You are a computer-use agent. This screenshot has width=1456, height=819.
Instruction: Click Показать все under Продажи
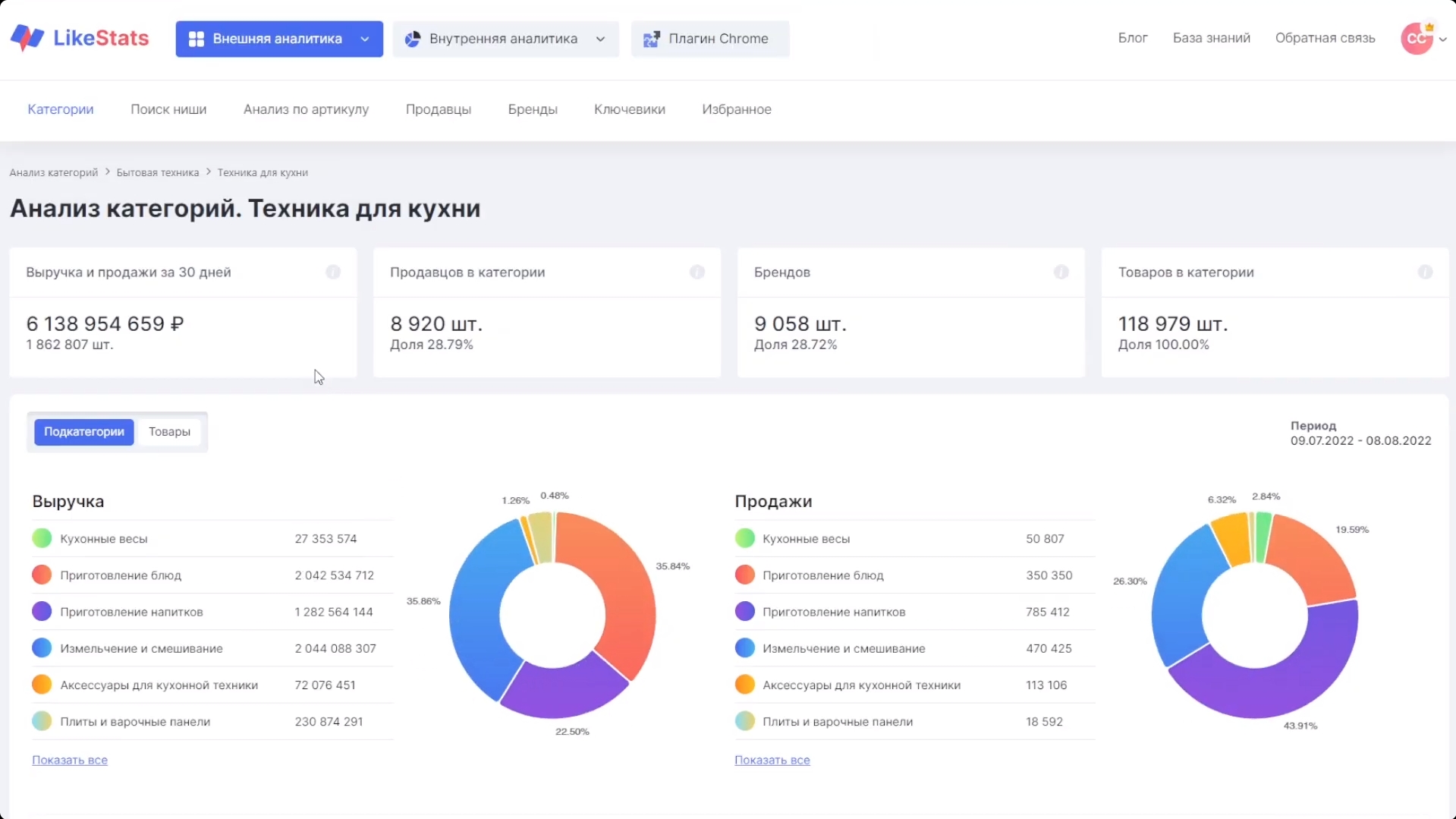[772, 760]
